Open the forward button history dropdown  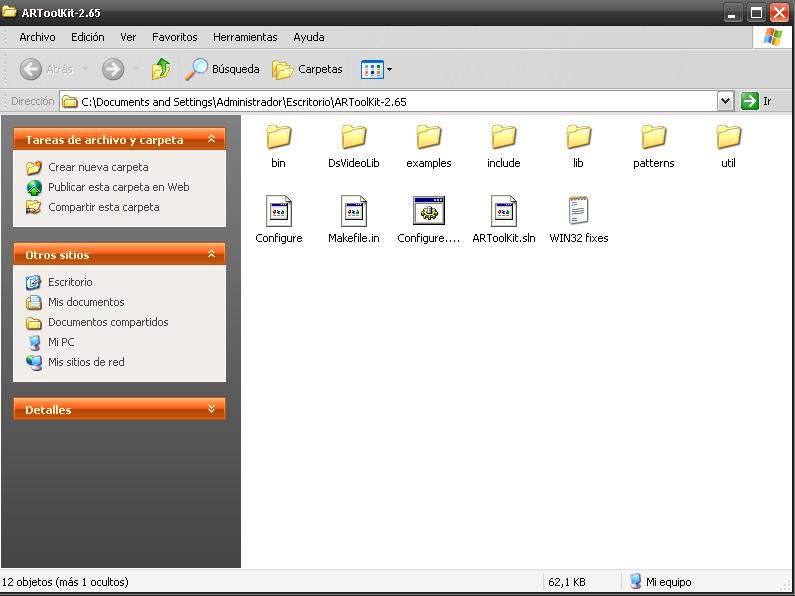tap(136, 69)
